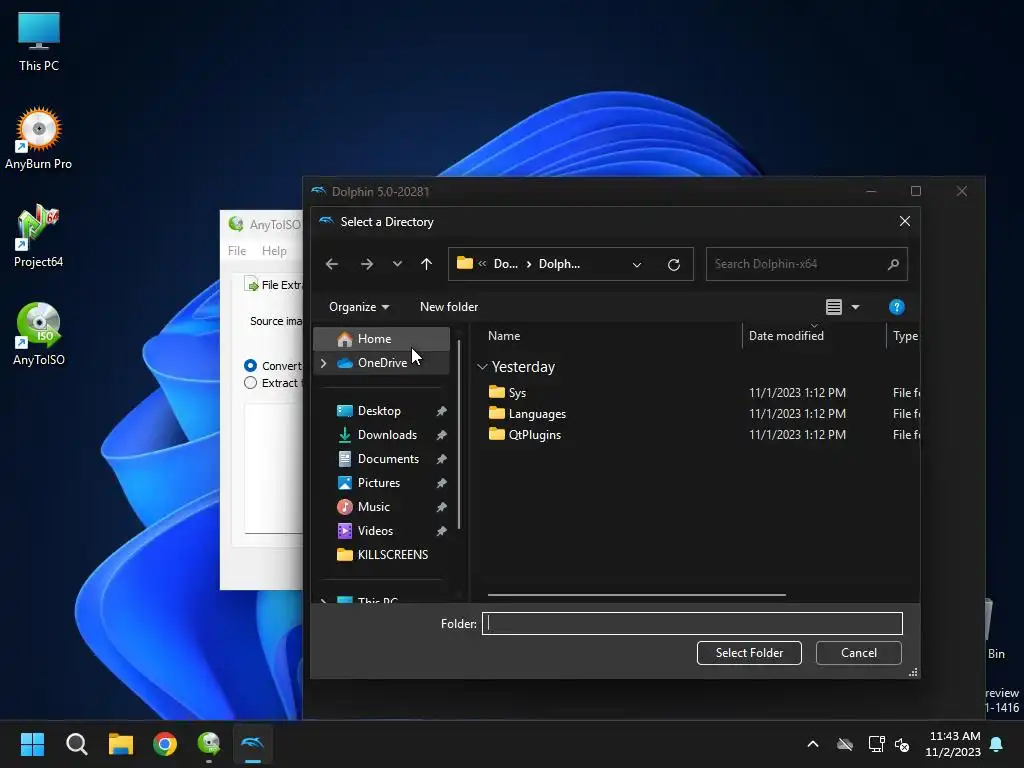Sort by Date modified column

tap(786, 336)
